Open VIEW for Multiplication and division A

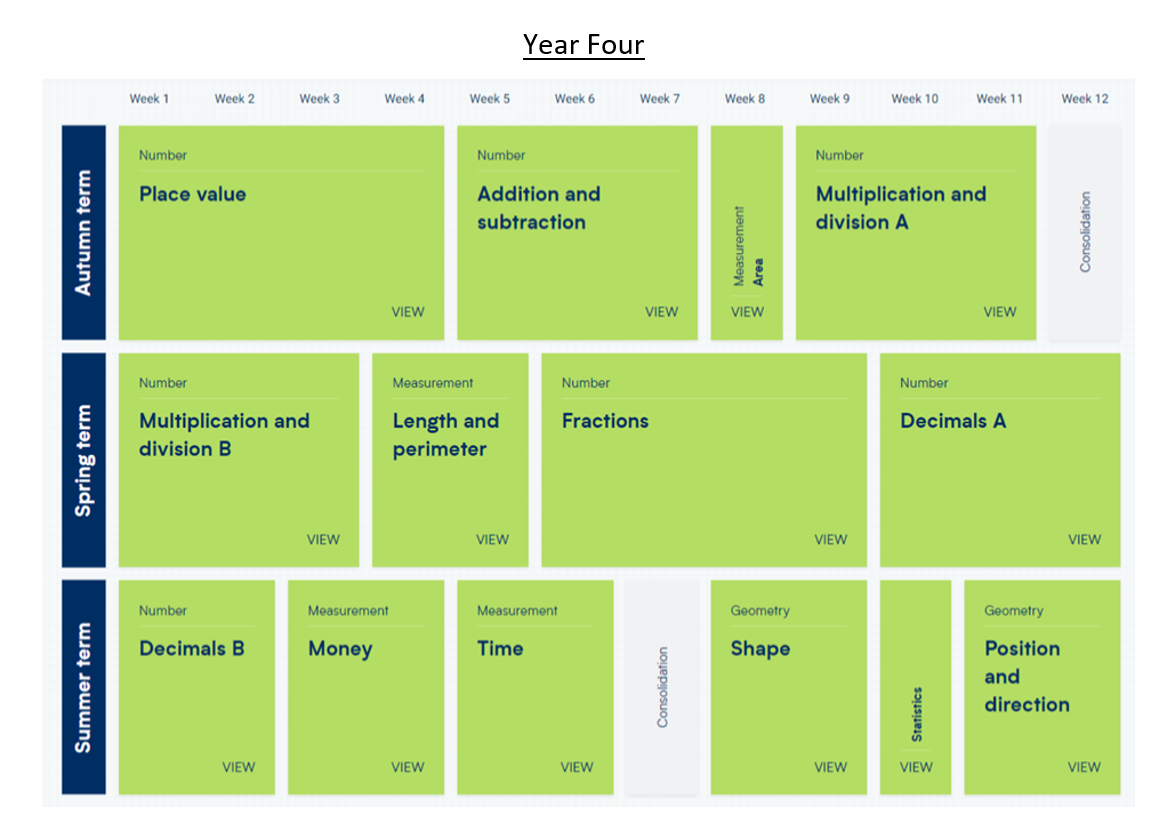click(x=999, y=312)
